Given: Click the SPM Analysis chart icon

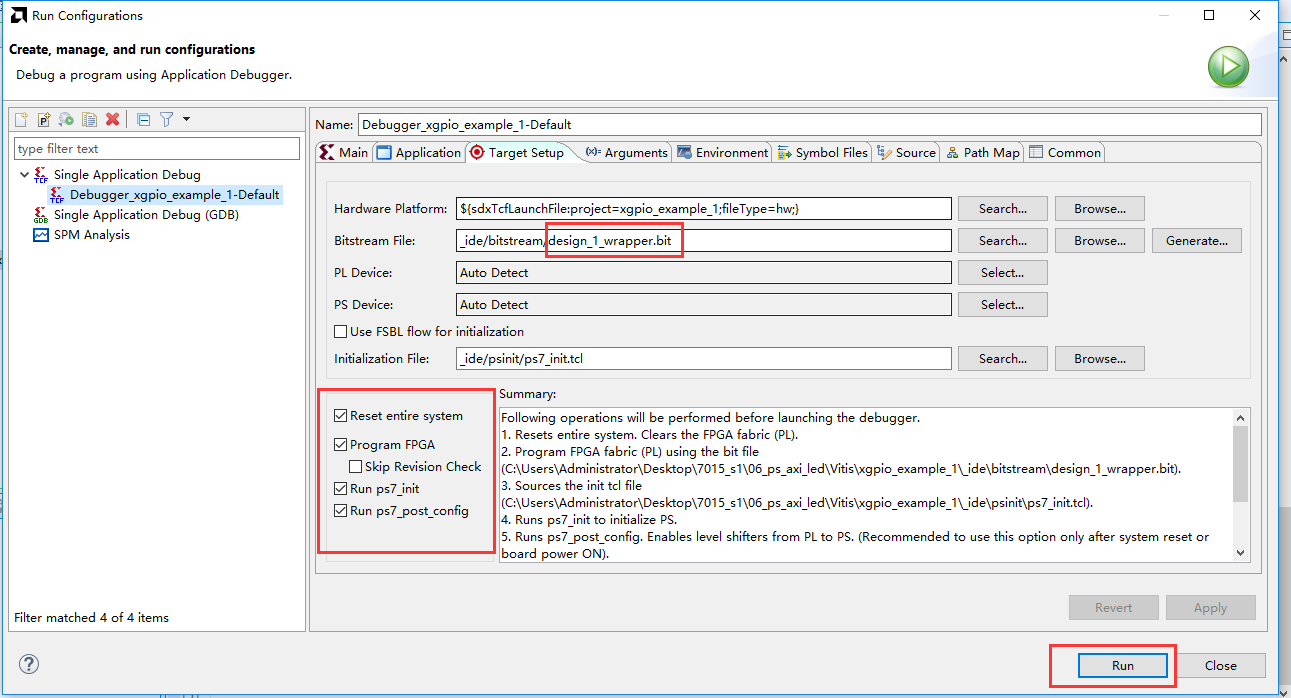Looking at the screenshot, I should (x=41, y=235).
